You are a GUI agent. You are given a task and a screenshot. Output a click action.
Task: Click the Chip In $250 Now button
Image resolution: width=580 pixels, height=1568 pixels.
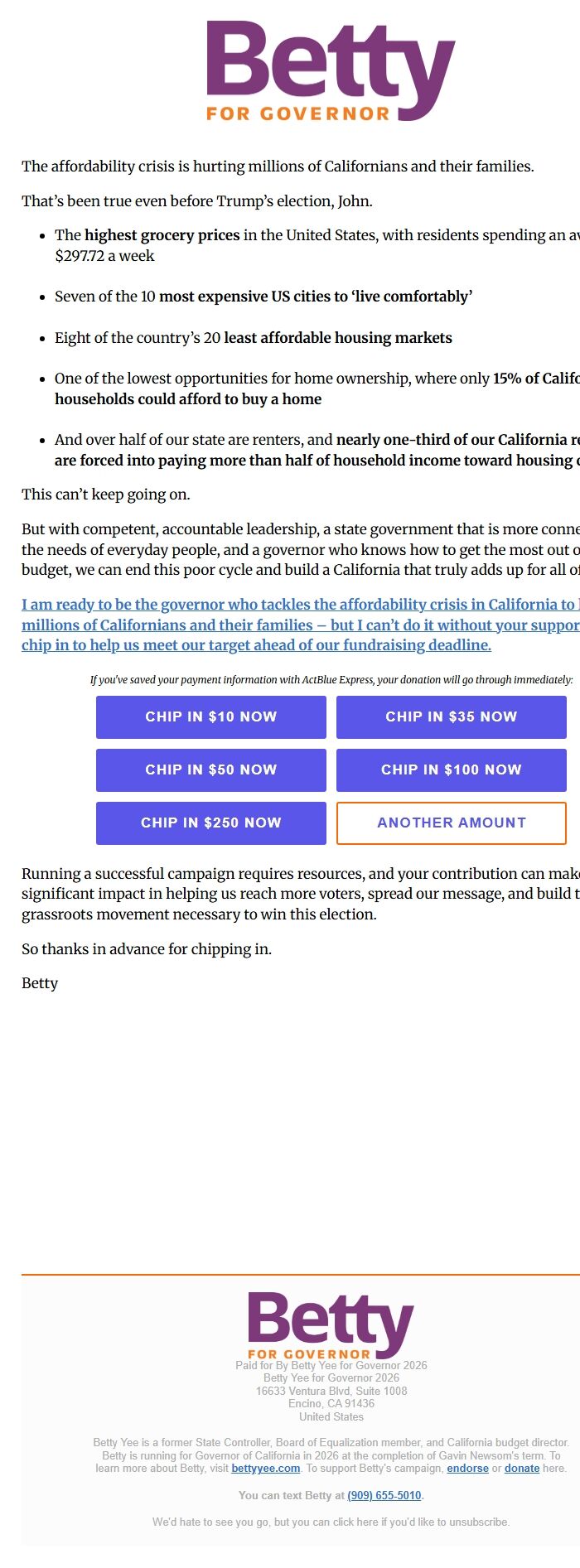pyautogui.click(x=211, y=823)
